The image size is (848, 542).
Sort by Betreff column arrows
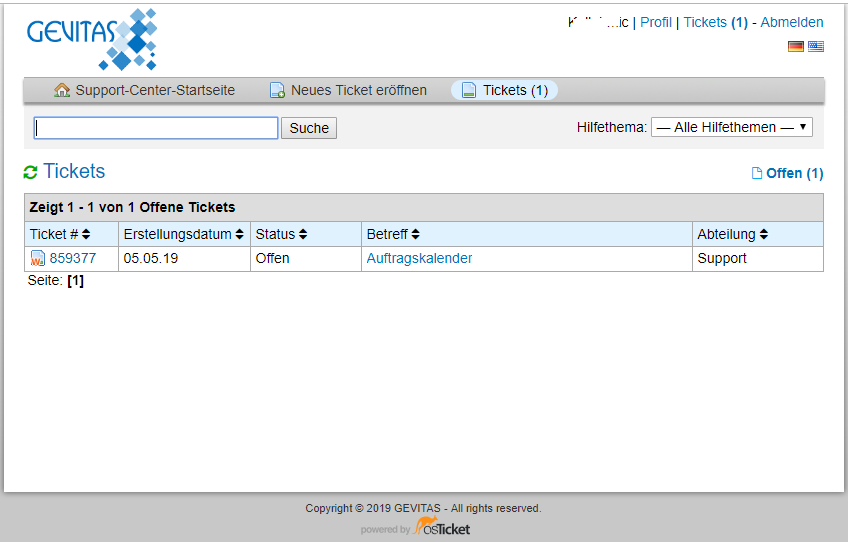(415, 234)
